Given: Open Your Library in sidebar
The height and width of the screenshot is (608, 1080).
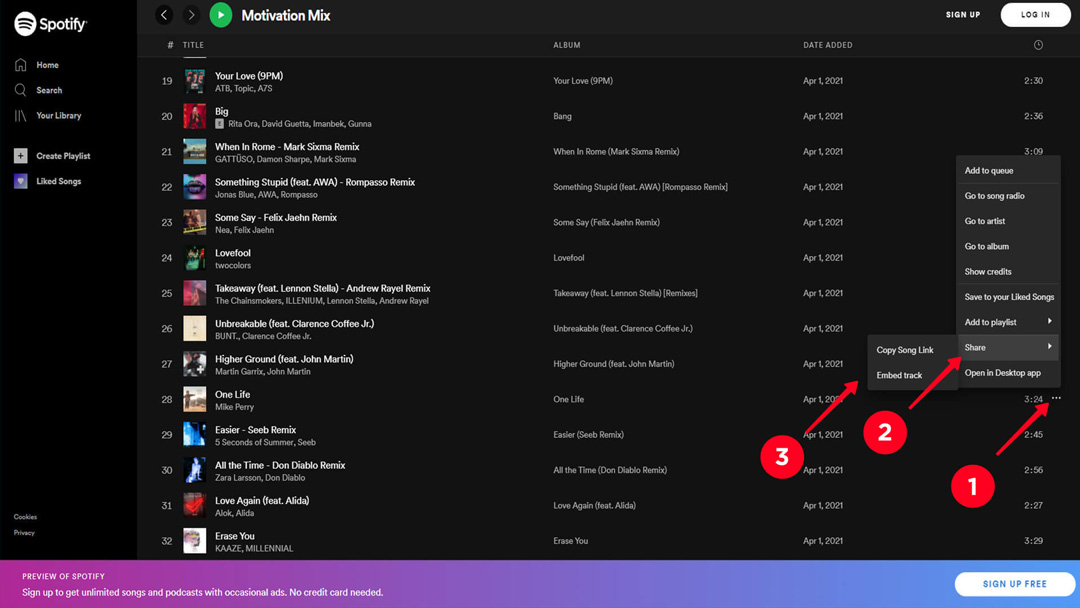Looking at the screenshot, I should coord(48,116).
